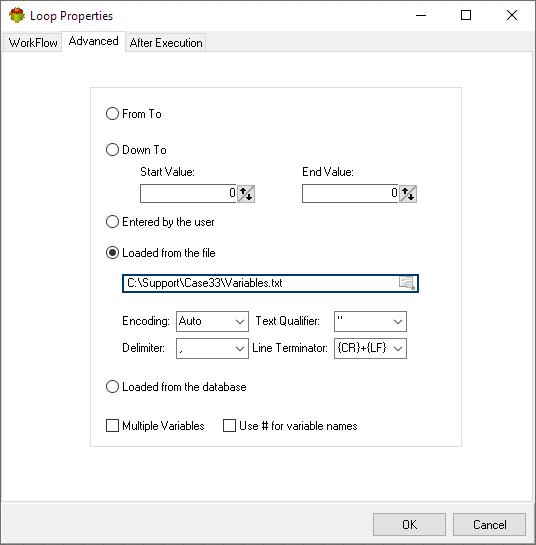
Task: Click the End Value spinner arrows
Action: pos(408,194)
